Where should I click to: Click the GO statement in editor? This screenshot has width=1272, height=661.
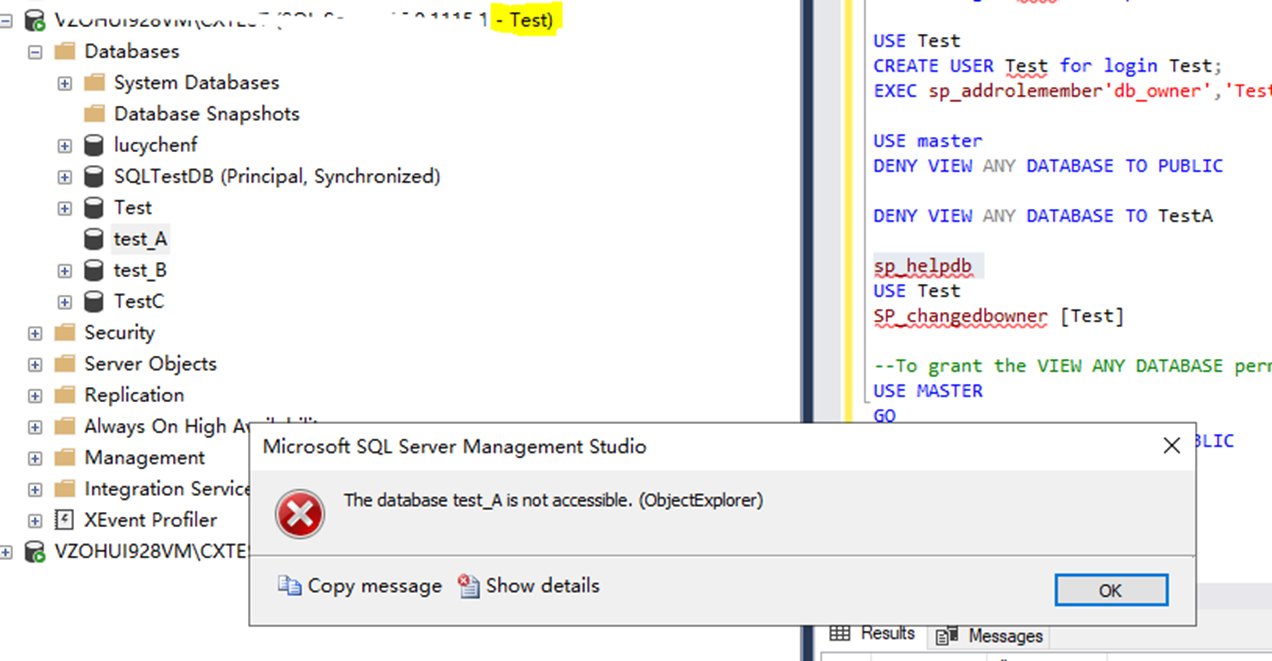point(885,416)
